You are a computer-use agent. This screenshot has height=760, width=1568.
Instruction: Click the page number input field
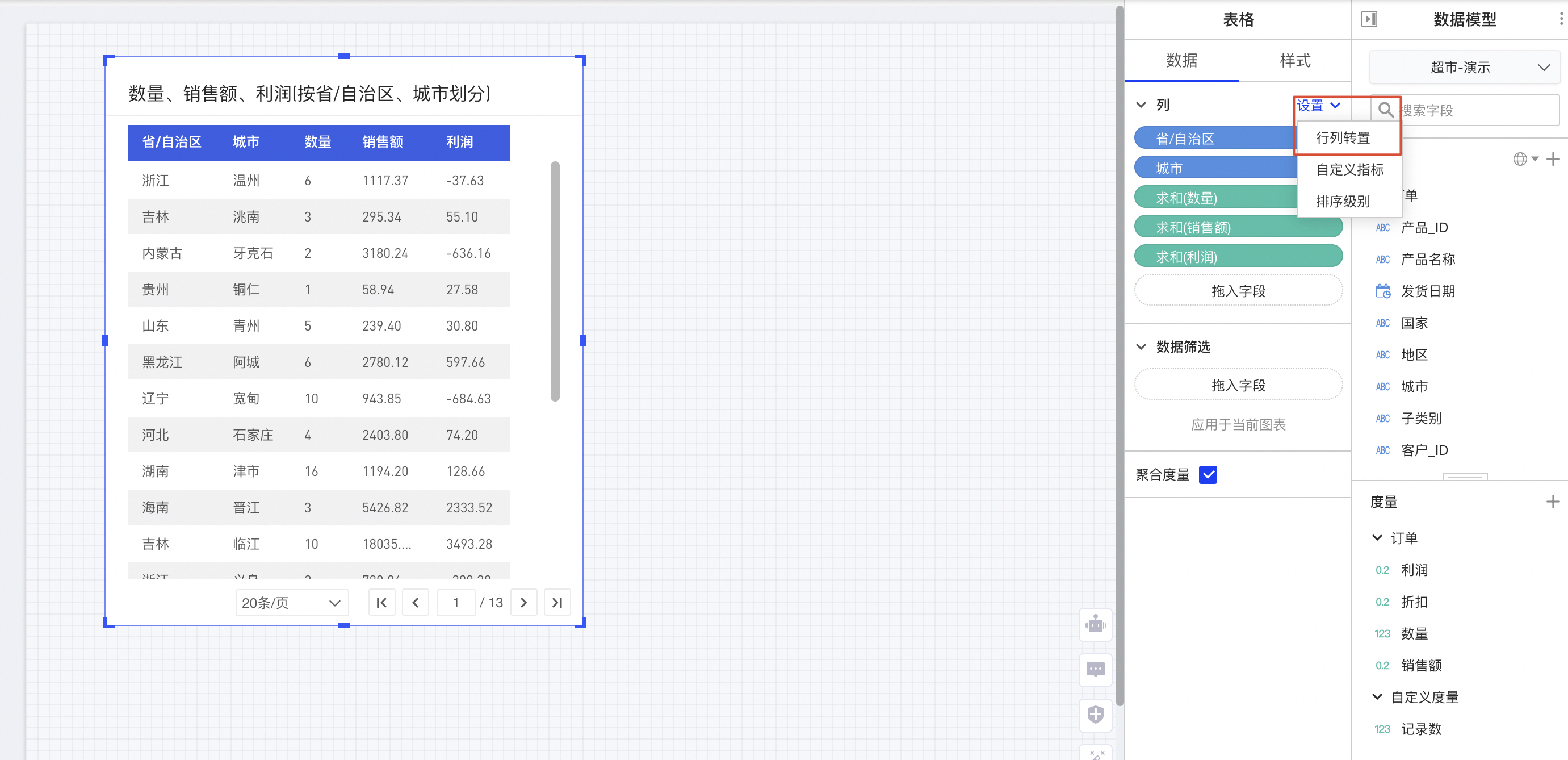(456, 603)
